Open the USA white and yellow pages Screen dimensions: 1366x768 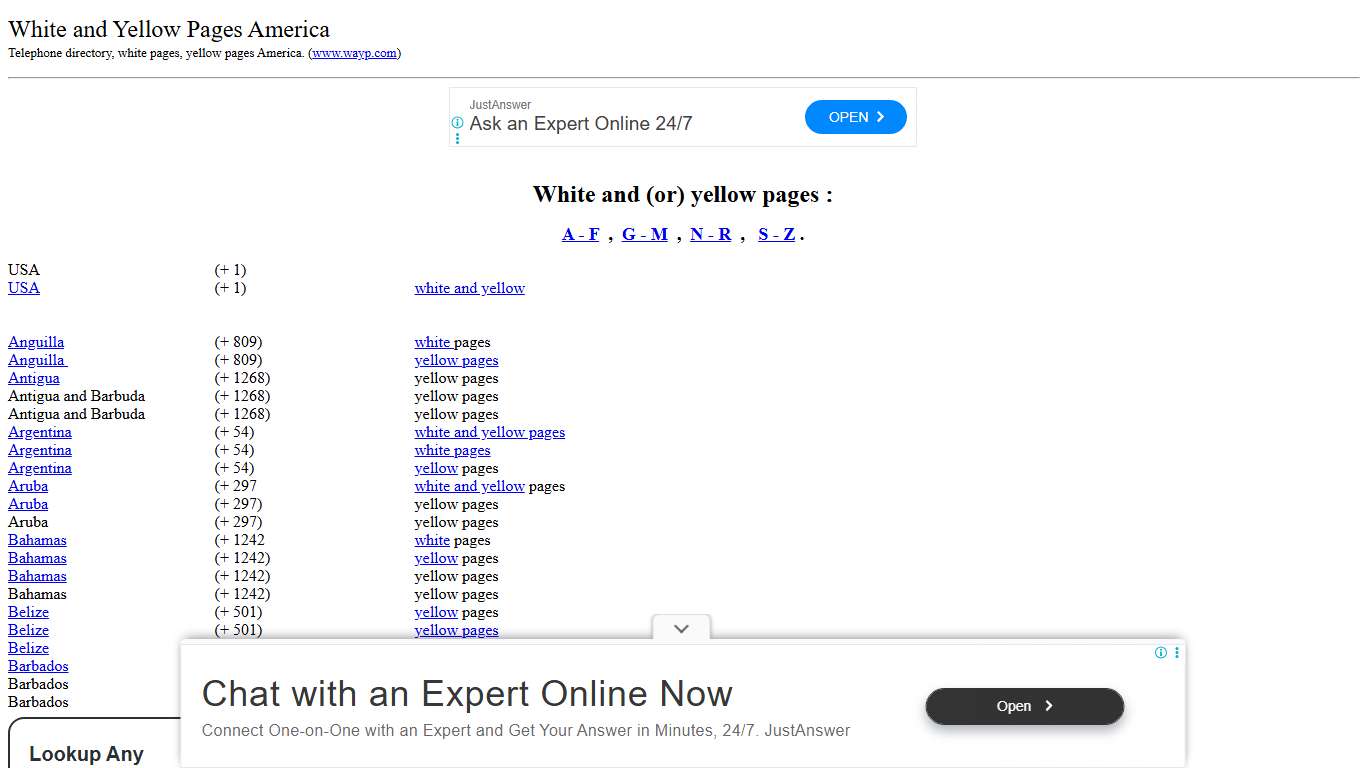click(x=469, y=288)
